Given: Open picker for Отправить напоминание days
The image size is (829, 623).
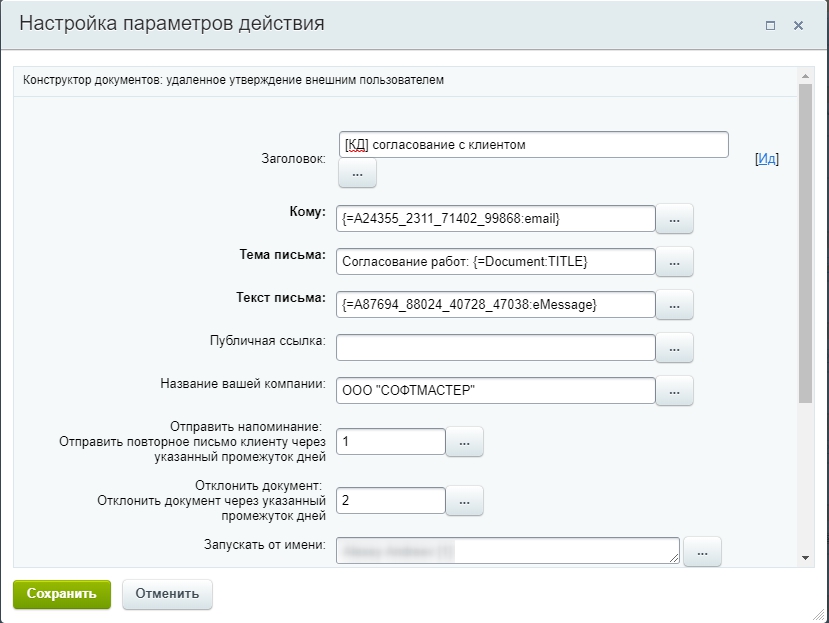Looking at the screenshot, I should (464, 441).
